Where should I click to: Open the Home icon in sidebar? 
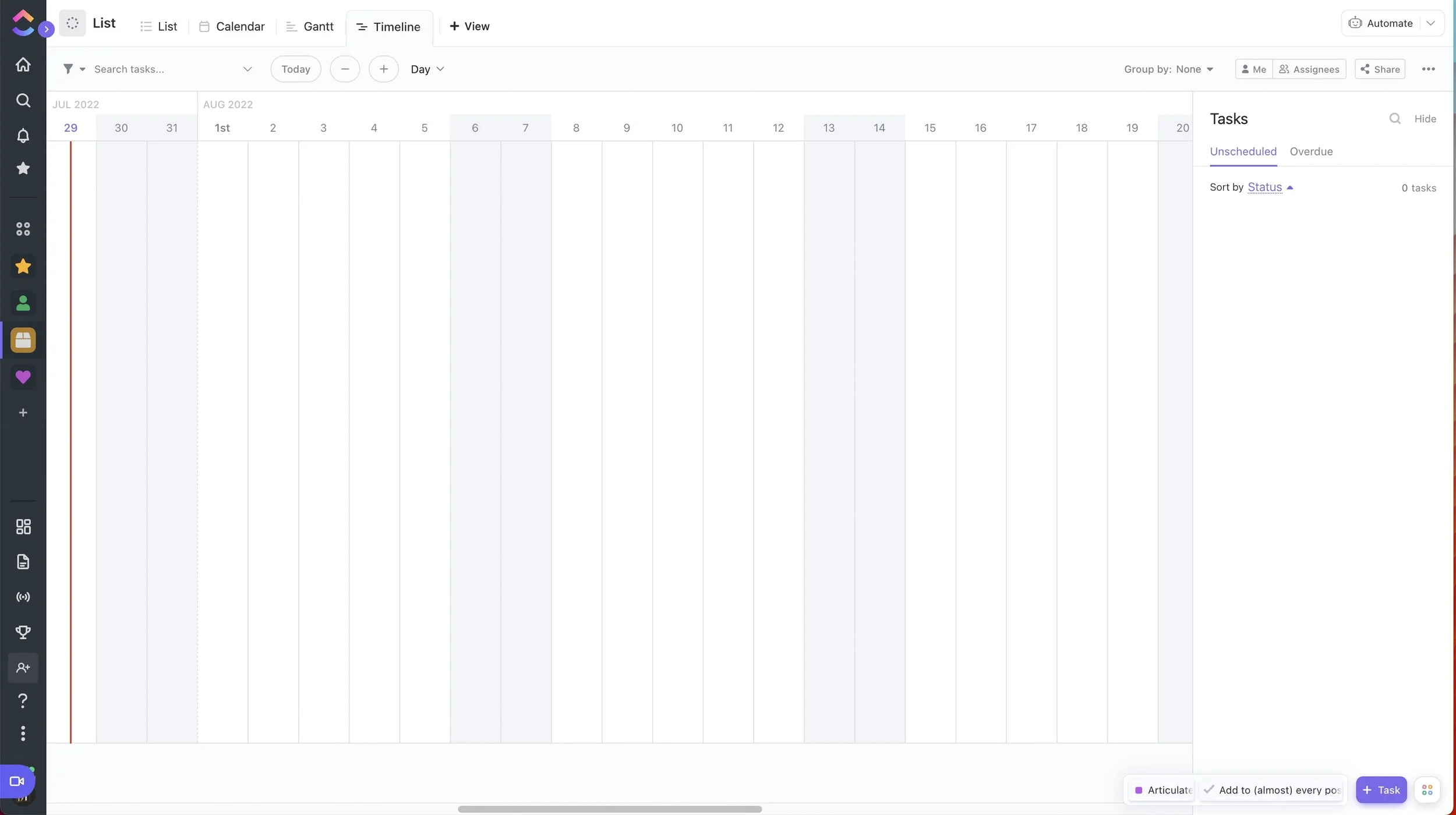click(x=23, y=64)
